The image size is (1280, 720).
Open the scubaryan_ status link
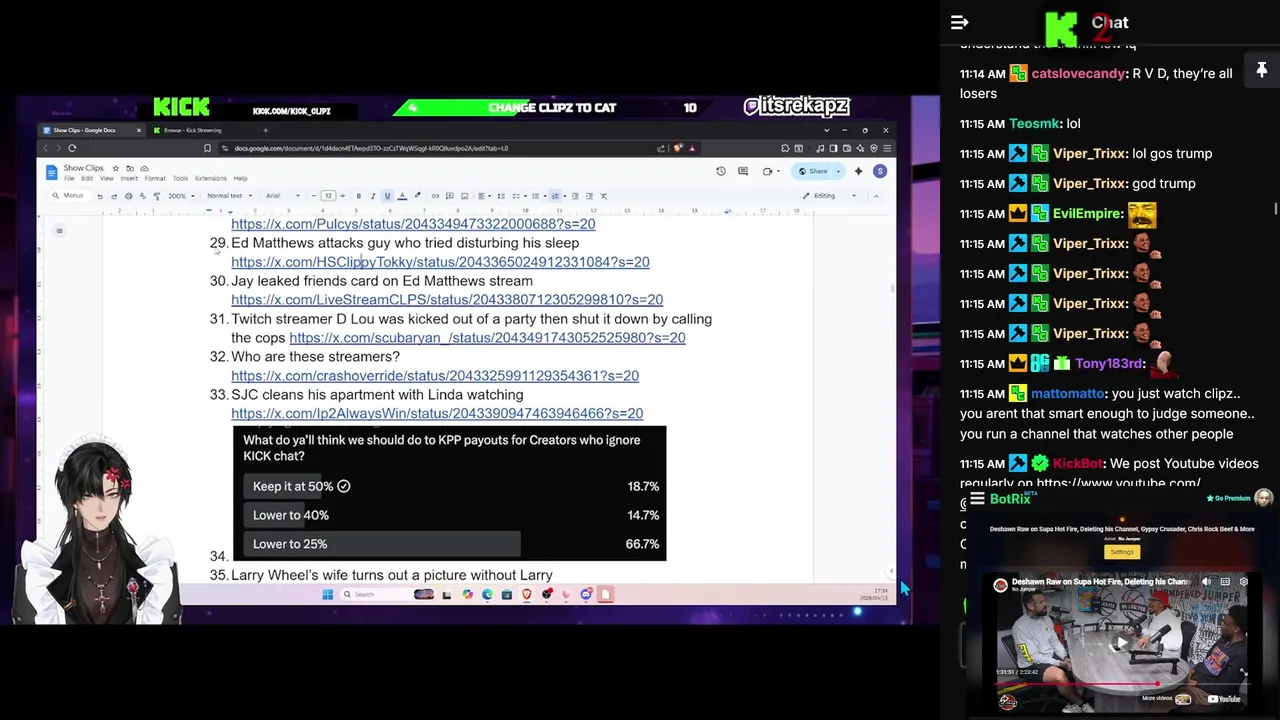pos(487,338)
